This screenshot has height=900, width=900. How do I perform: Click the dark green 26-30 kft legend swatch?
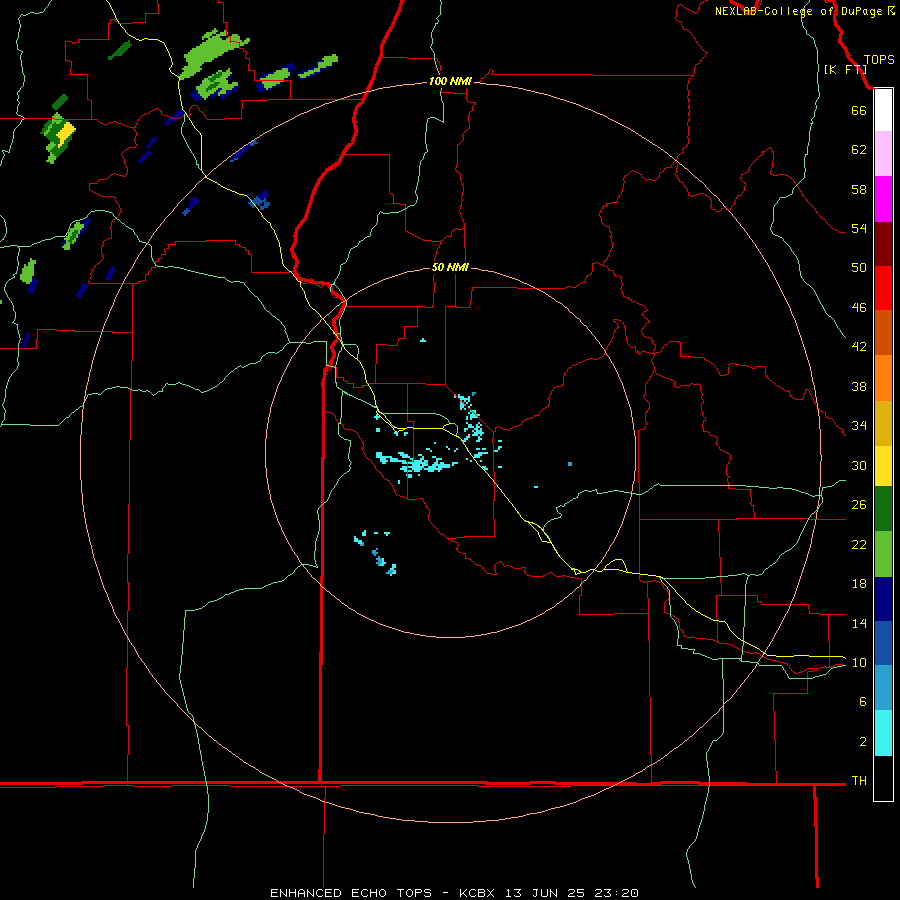tap(883, 509)
